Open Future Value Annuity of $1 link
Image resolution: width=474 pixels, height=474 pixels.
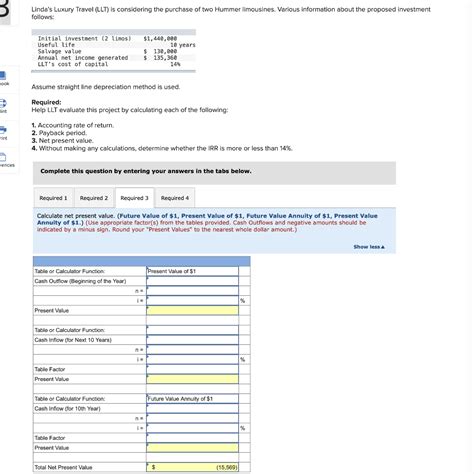[x=289, y=216]
